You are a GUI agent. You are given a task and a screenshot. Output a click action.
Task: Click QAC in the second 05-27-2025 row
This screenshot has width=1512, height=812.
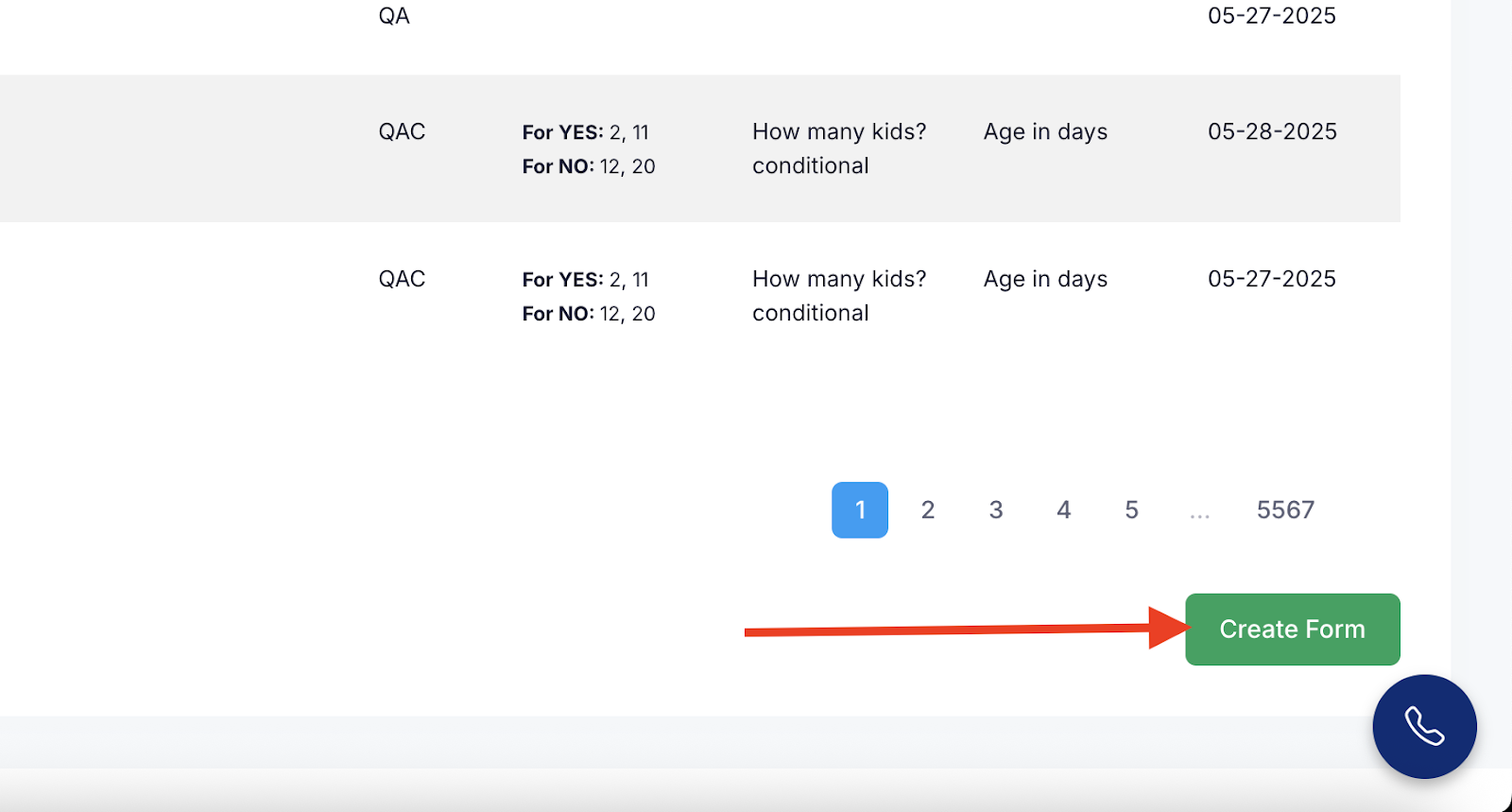[x=402, y=279]
